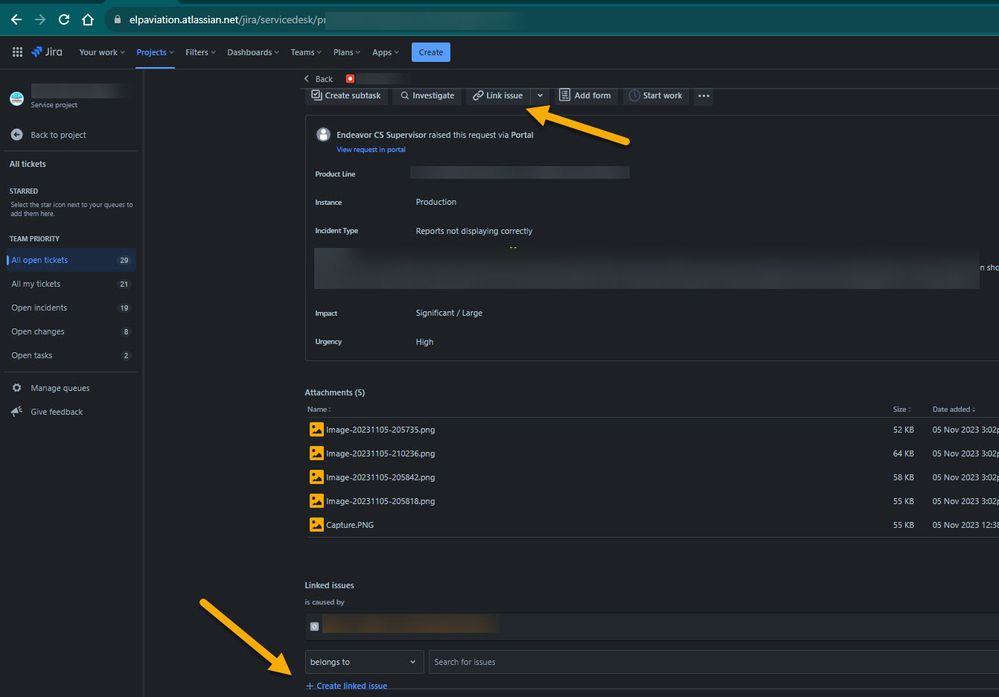Open View request in portal link
Screen dimensions: 999x697
371,150
